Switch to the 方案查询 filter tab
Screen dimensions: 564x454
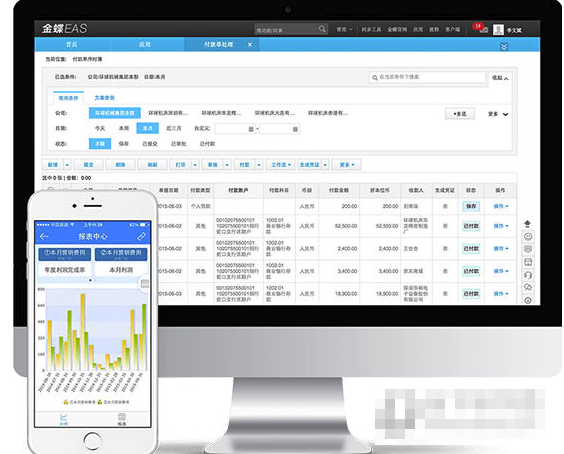(104, 98)
